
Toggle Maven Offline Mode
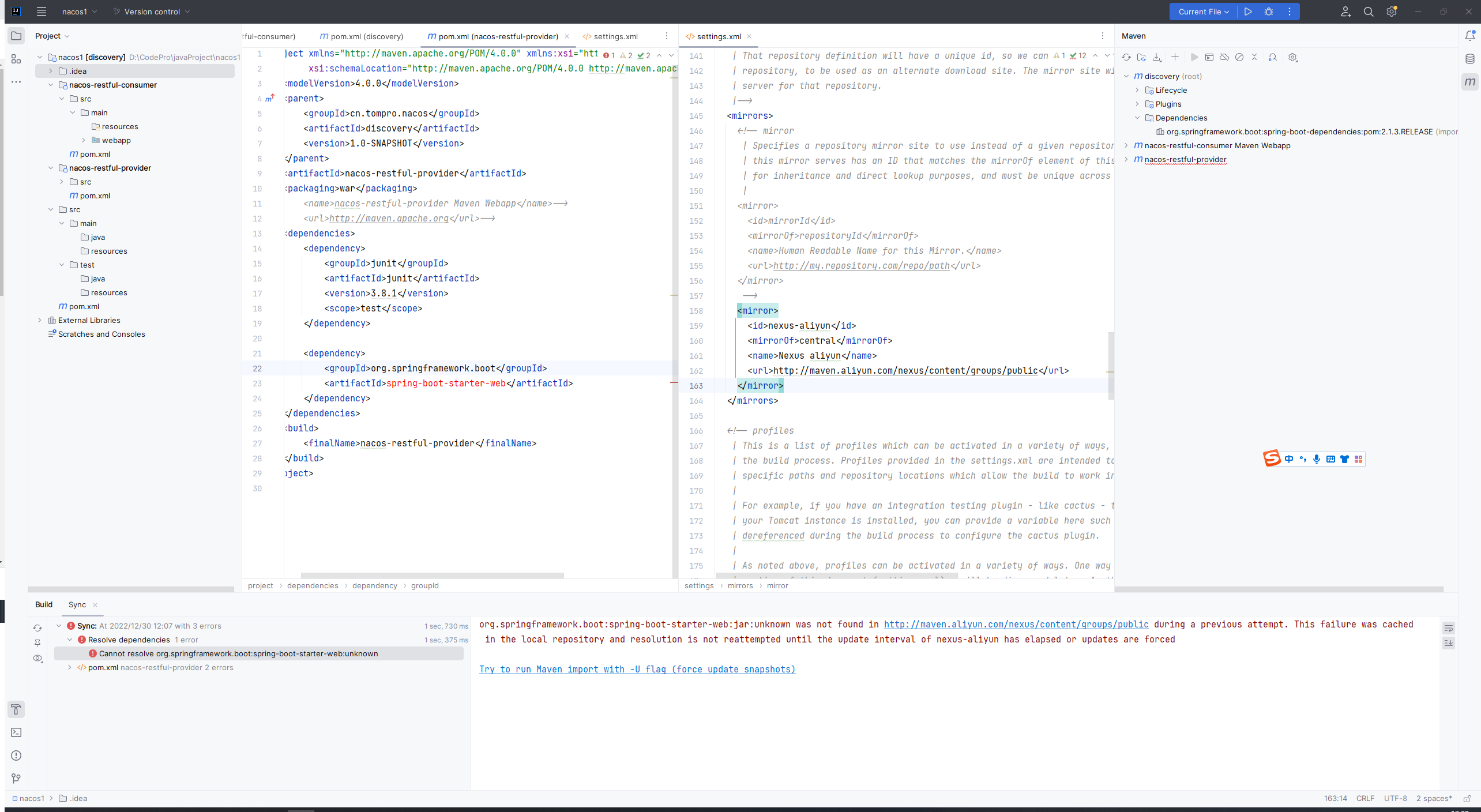[x=1224, y=57]
